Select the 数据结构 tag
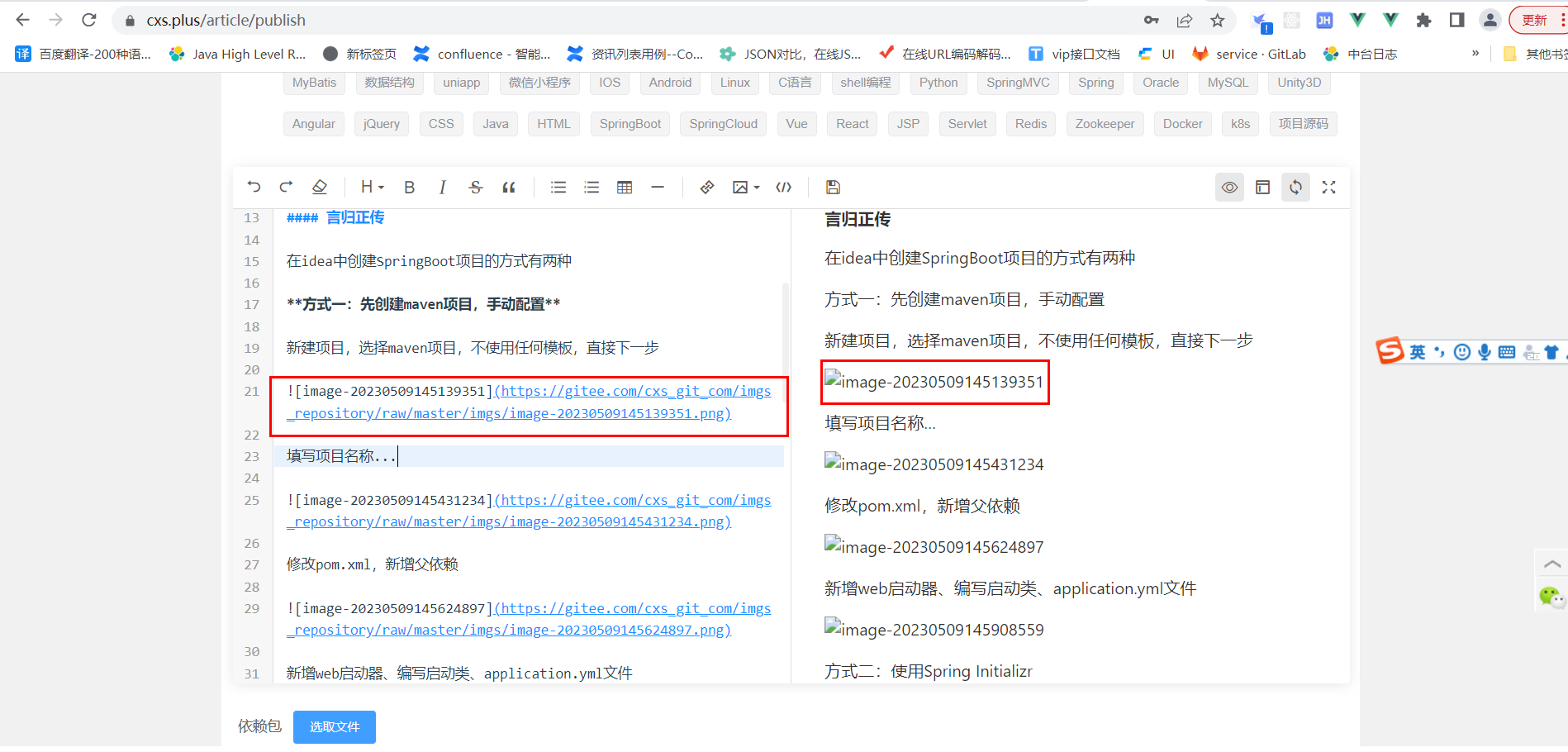1568x752 pixels. (390, 83)
